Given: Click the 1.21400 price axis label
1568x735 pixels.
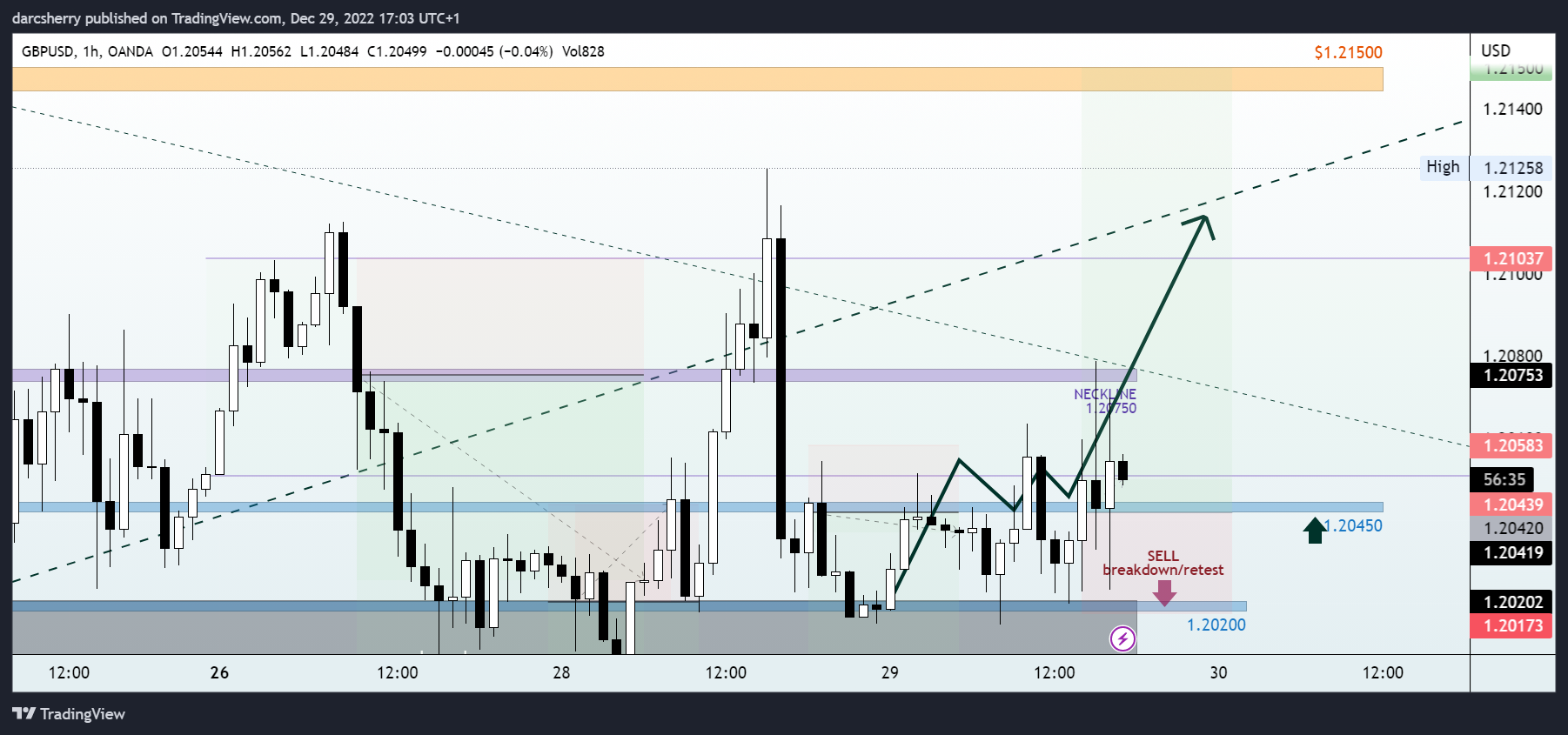Looking at the screenshot, I should [1512, 109].
